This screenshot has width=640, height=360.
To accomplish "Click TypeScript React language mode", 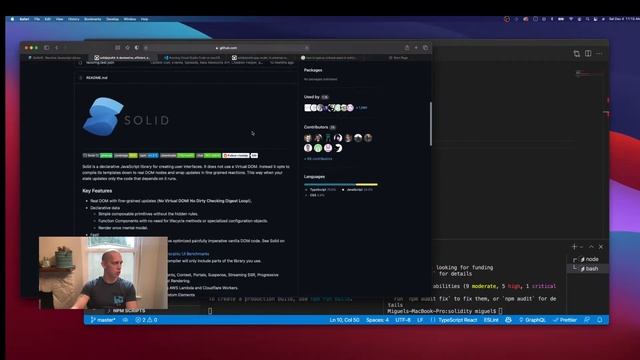I will 458,320.
